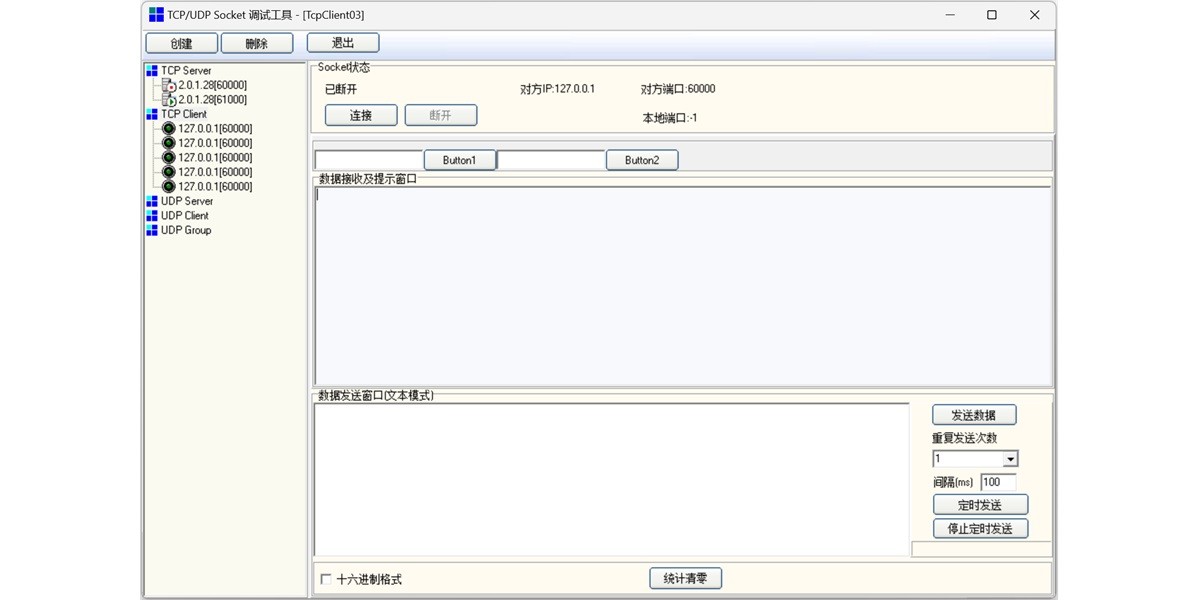Image resolution: width=1200 pixels, height=600 pixels.
Task: Click the 删除 button on the toolbar
Action: (x=256, y=43)
